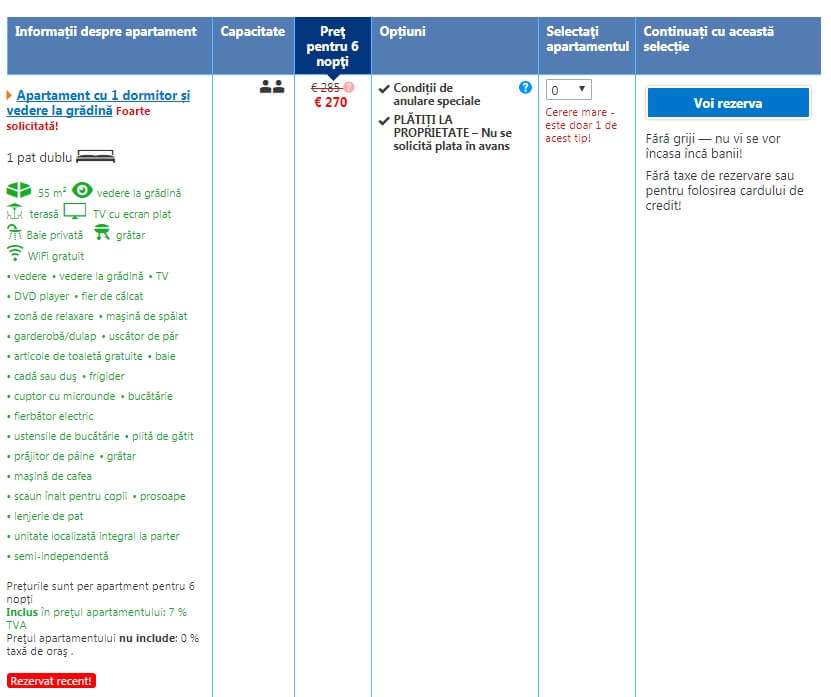Expand orange arrow beside apartment name

10,95
